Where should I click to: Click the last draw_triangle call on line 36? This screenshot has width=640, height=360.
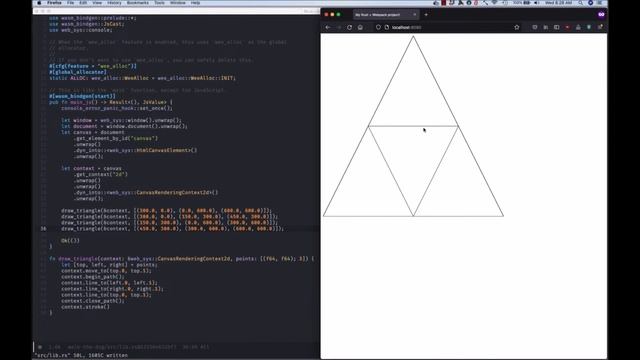click(x=172, y=229)
